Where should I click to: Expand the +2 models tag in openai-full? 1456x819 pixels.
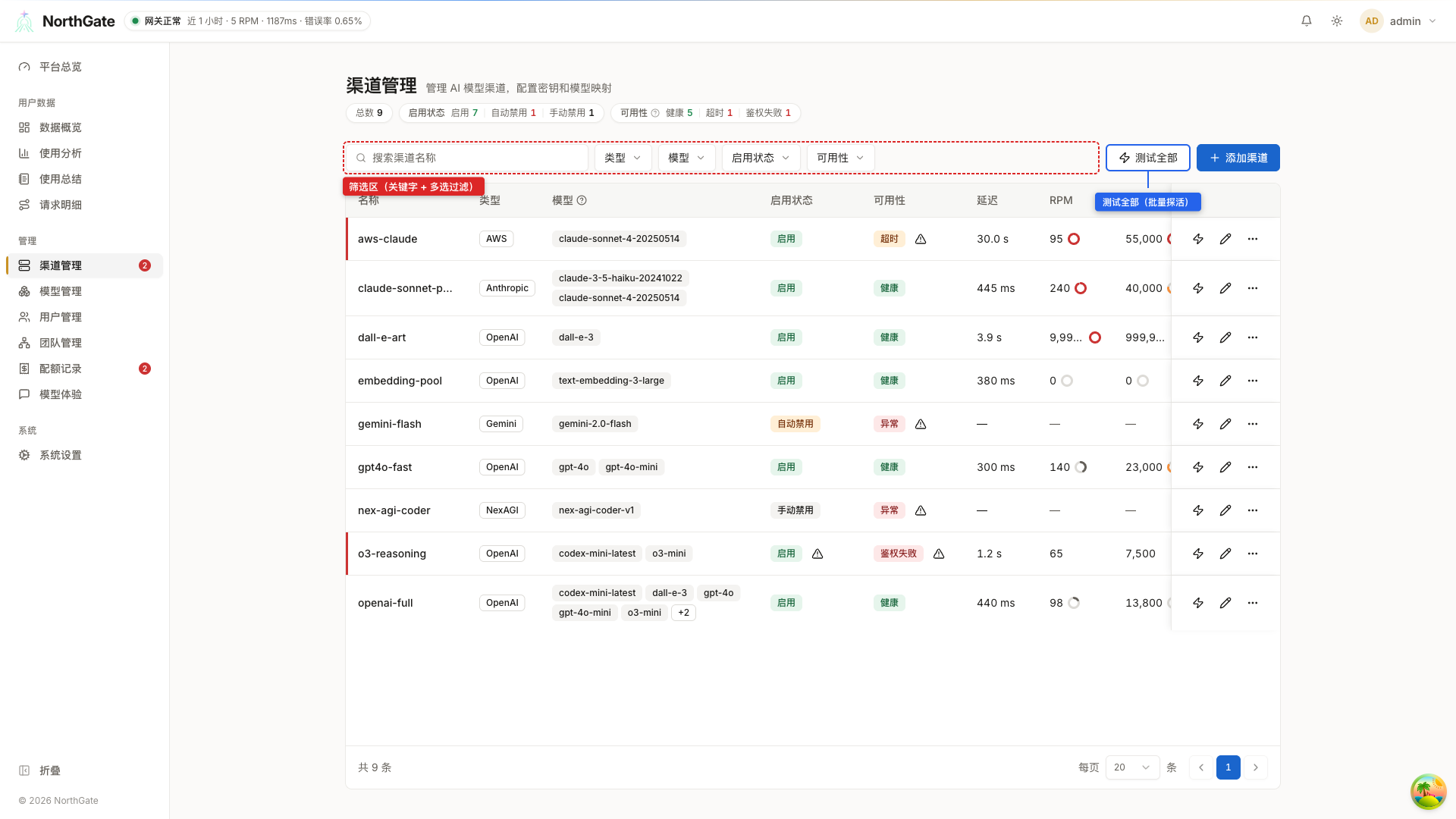coord(683,613)
